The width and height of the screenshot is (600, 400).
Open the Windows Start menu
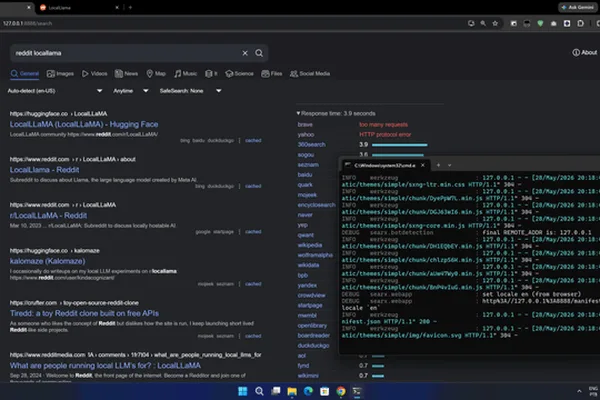pyautogui.click(x=243, y=391)
